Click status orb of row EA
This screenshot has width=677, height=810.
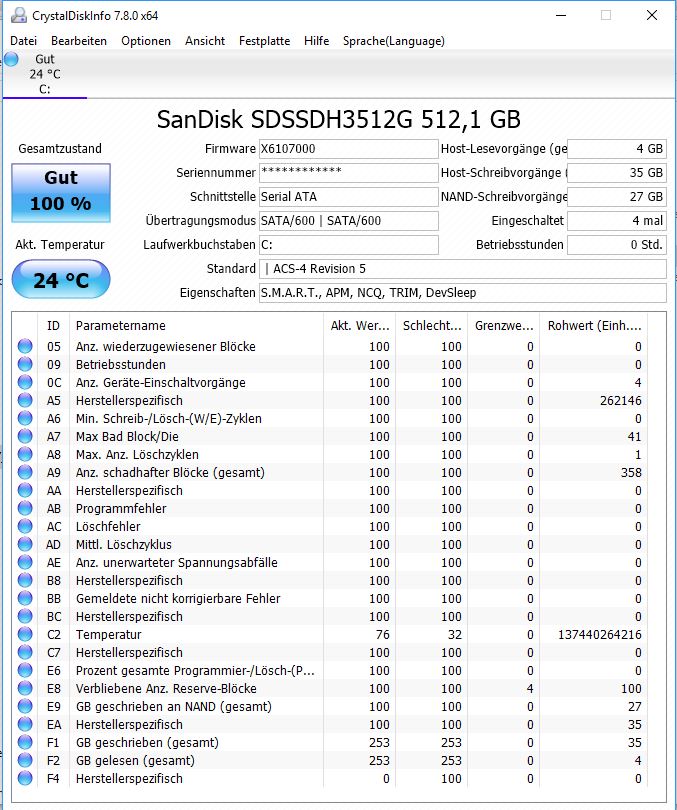point(25,724)
